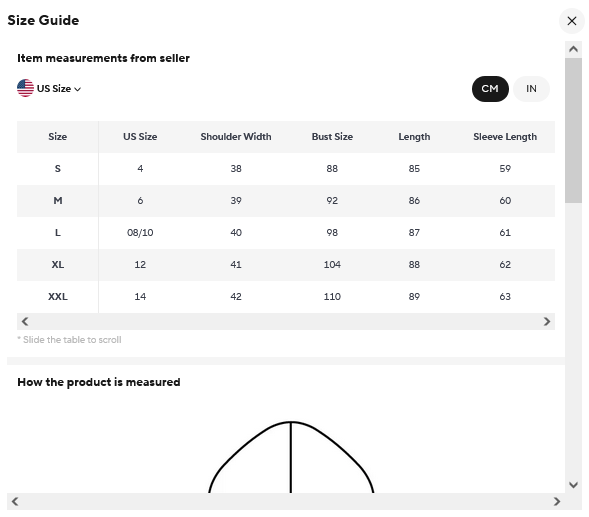Switch measurements to IN
This screenshot has width=589, height=517.
coord(531,89)
